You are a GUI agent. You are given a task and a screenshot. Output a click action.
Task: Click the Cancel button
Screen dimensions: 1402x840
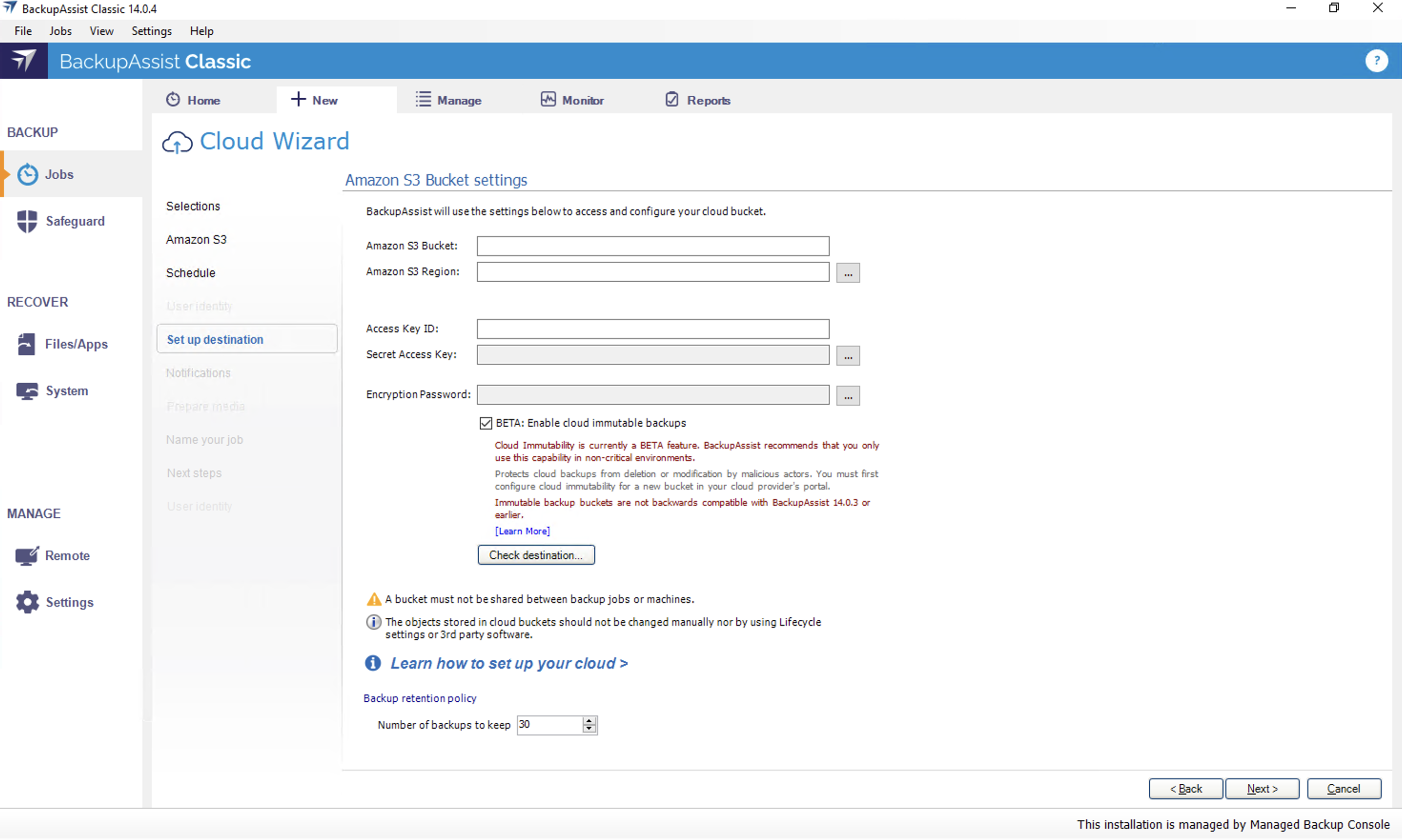(1343, 789)
